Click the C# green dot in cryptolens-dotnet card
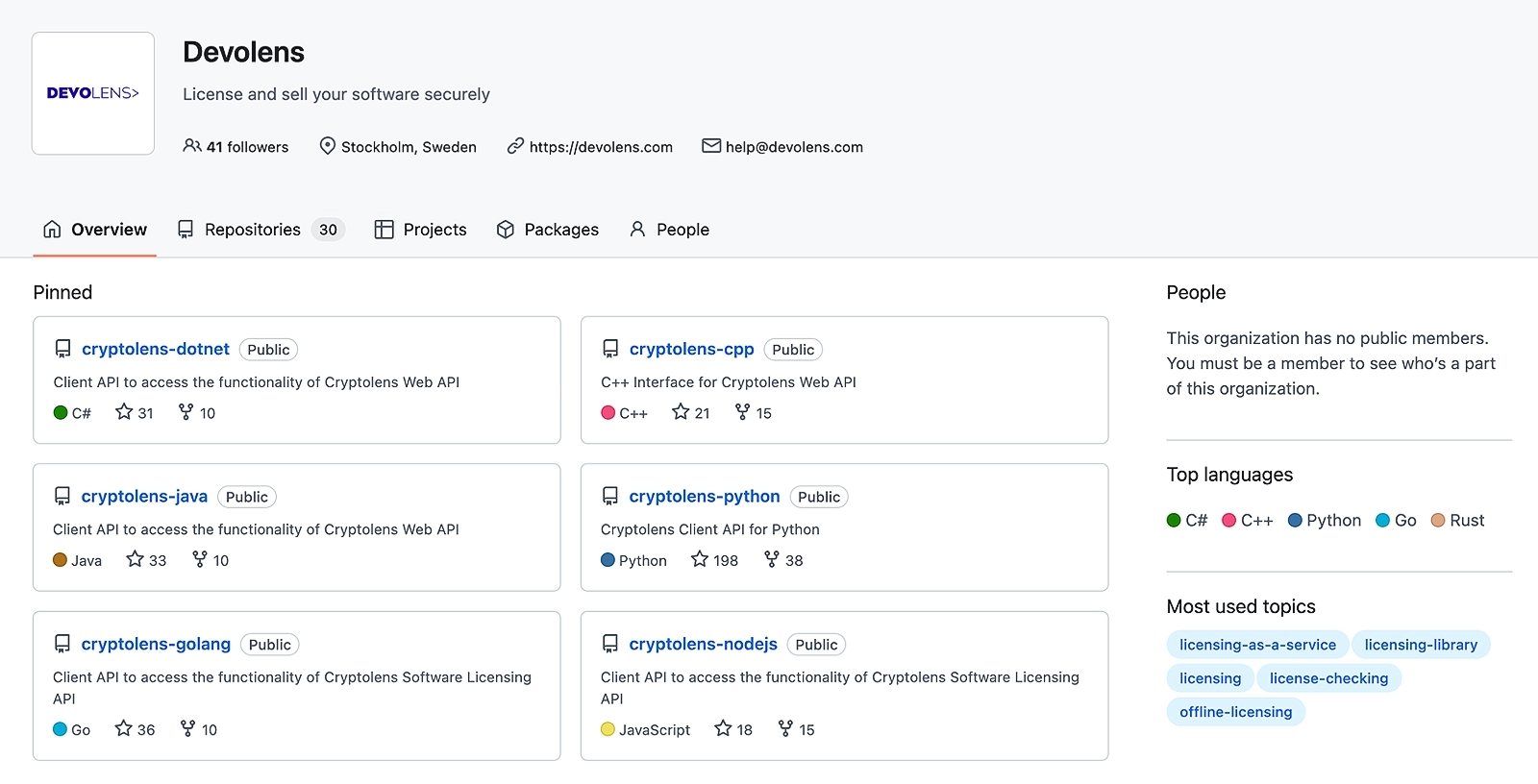Viewport: 1538px width, 784px height. [x=61, y=413]
